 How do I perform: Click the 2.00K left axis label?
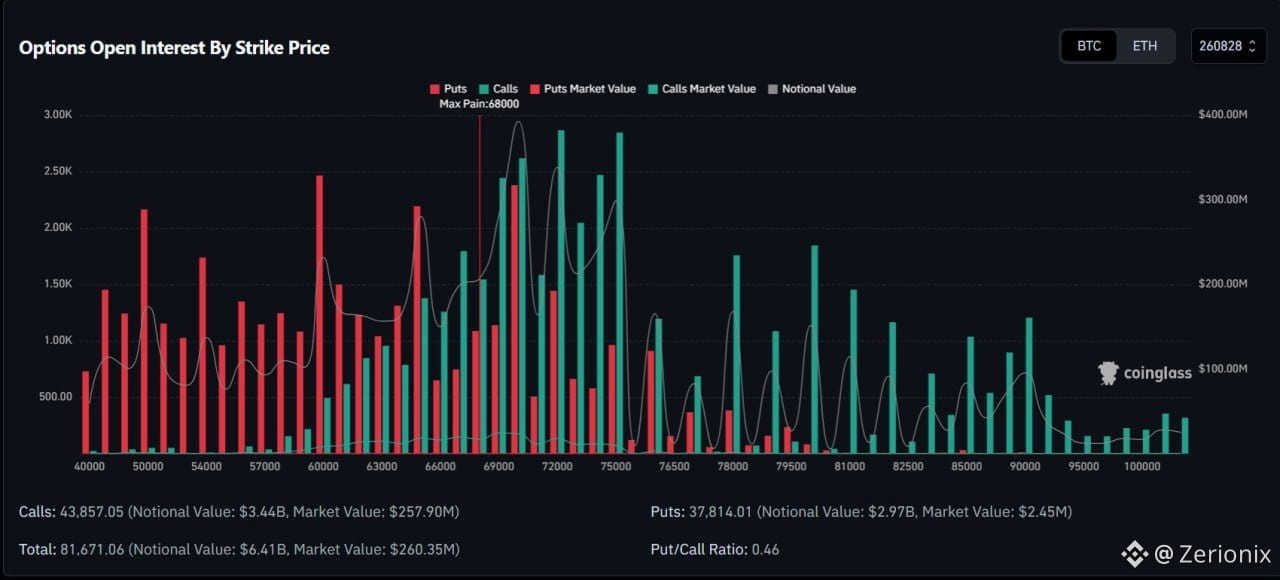(58, 228)
